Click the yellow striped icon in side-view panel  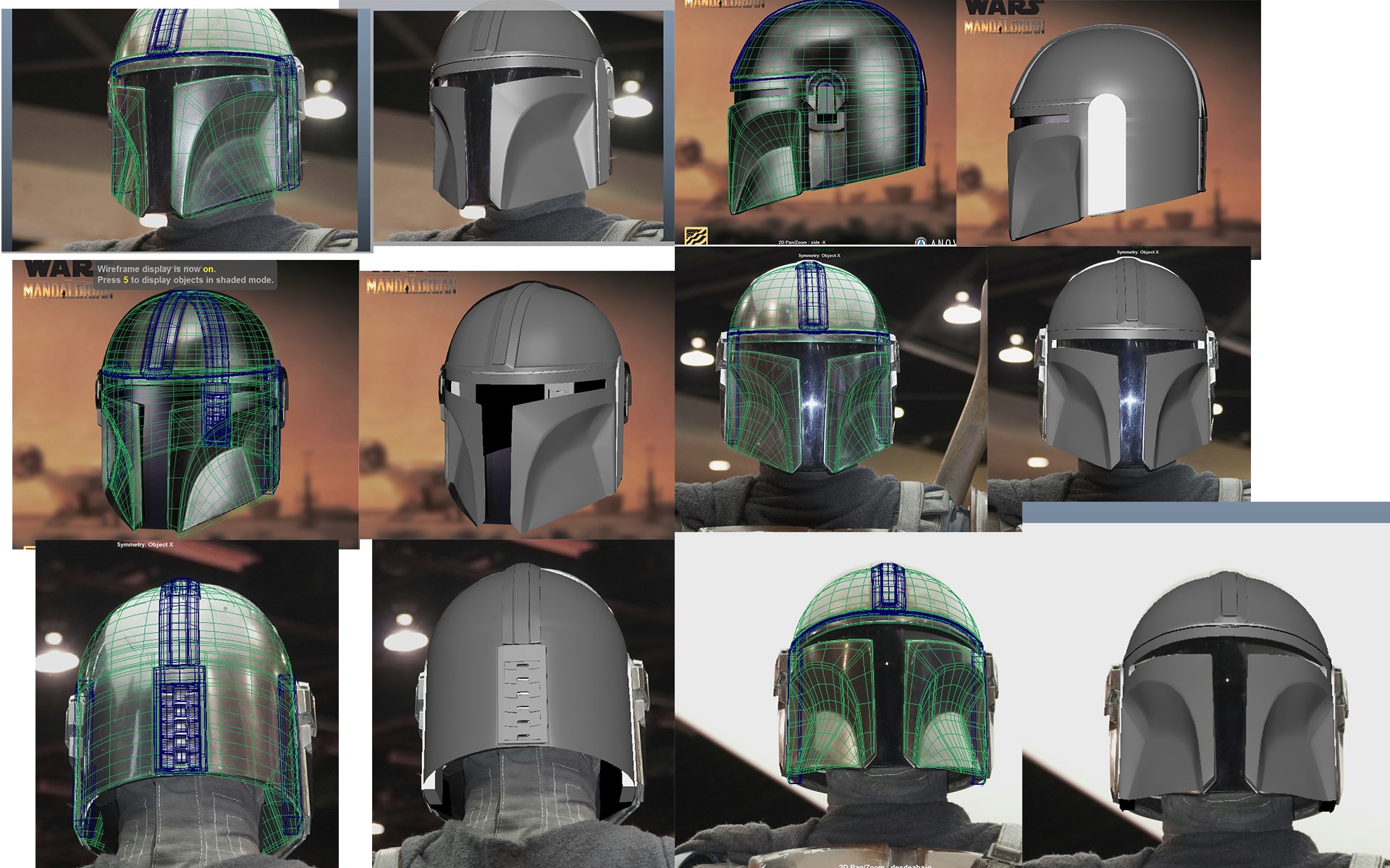tap(696, 235)
